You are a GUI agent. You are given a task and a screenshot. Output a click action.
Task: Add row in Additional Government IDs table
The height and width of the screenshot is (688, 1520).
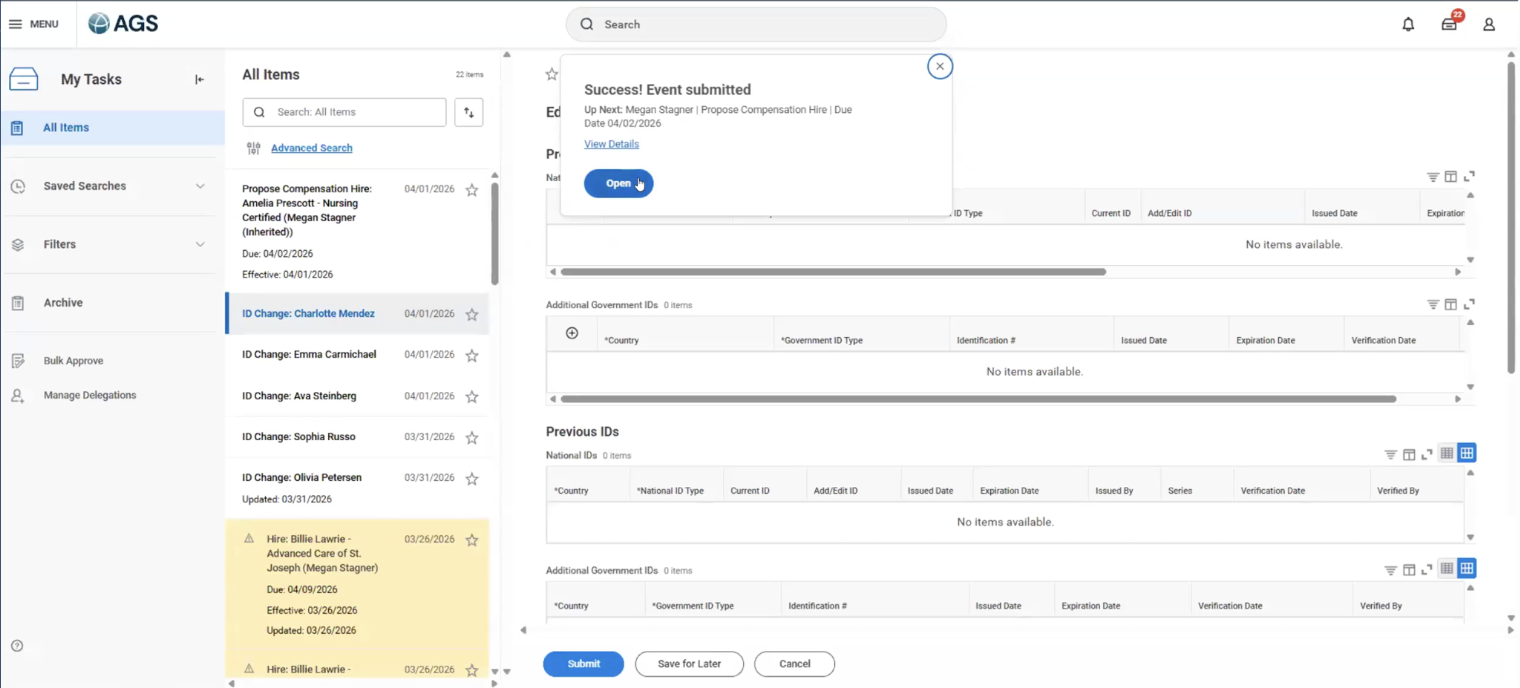(x=572, y=333)
